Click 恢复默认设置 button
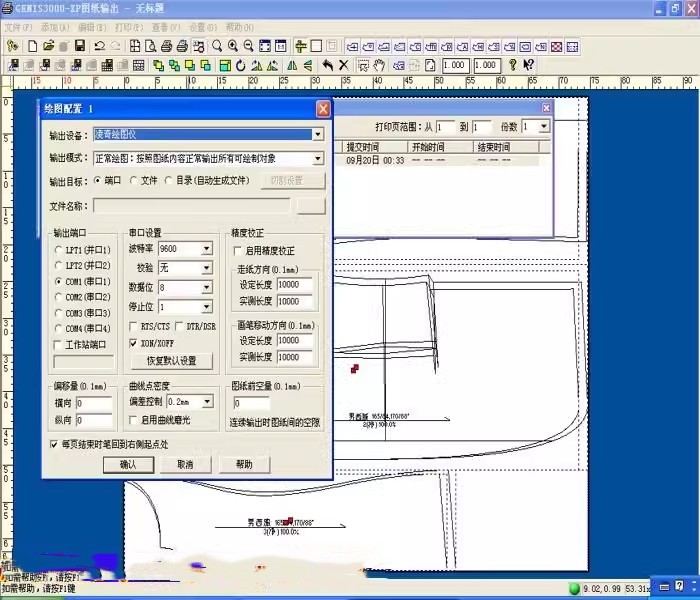700x600 pixels. pyautogui.click(x=172, y=361)
